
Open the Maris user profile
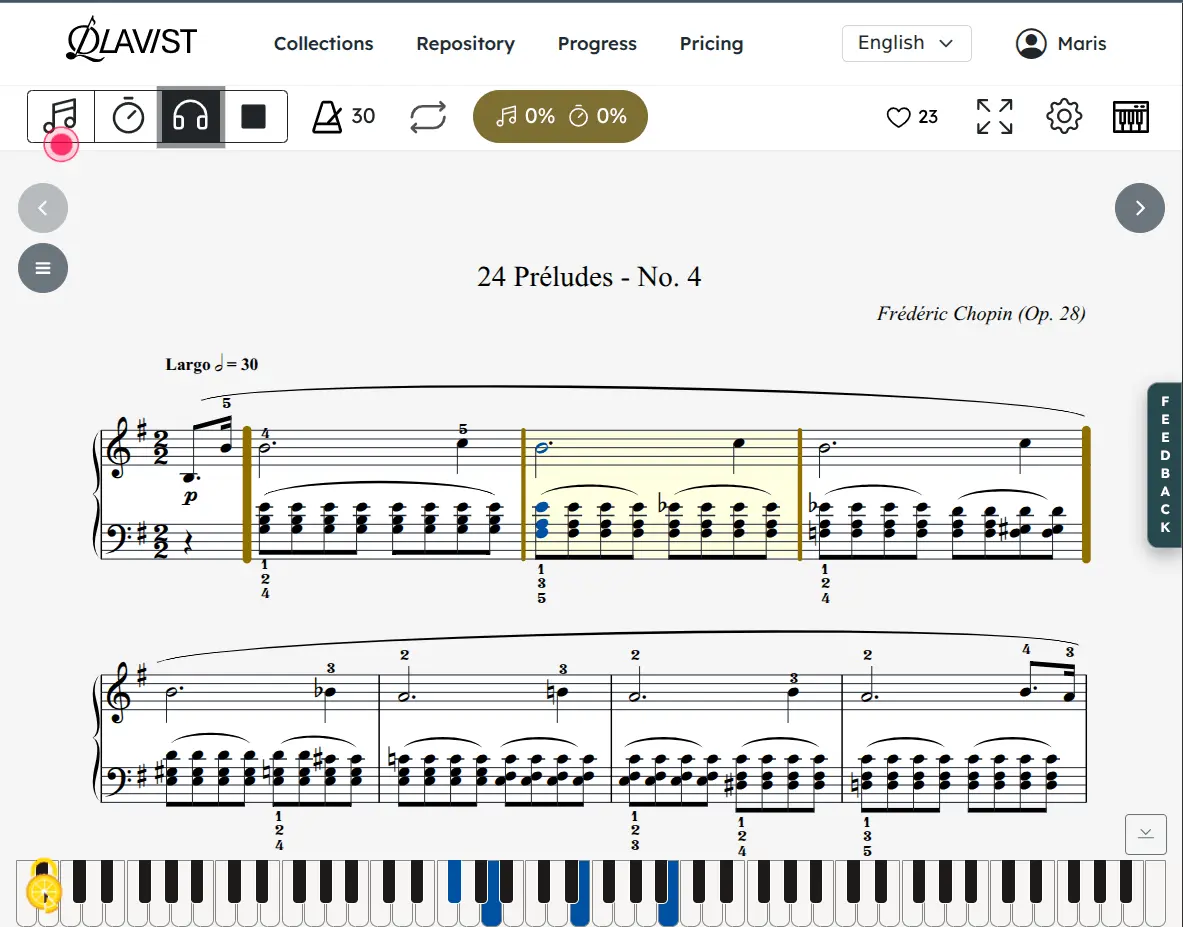[1061, 44]
